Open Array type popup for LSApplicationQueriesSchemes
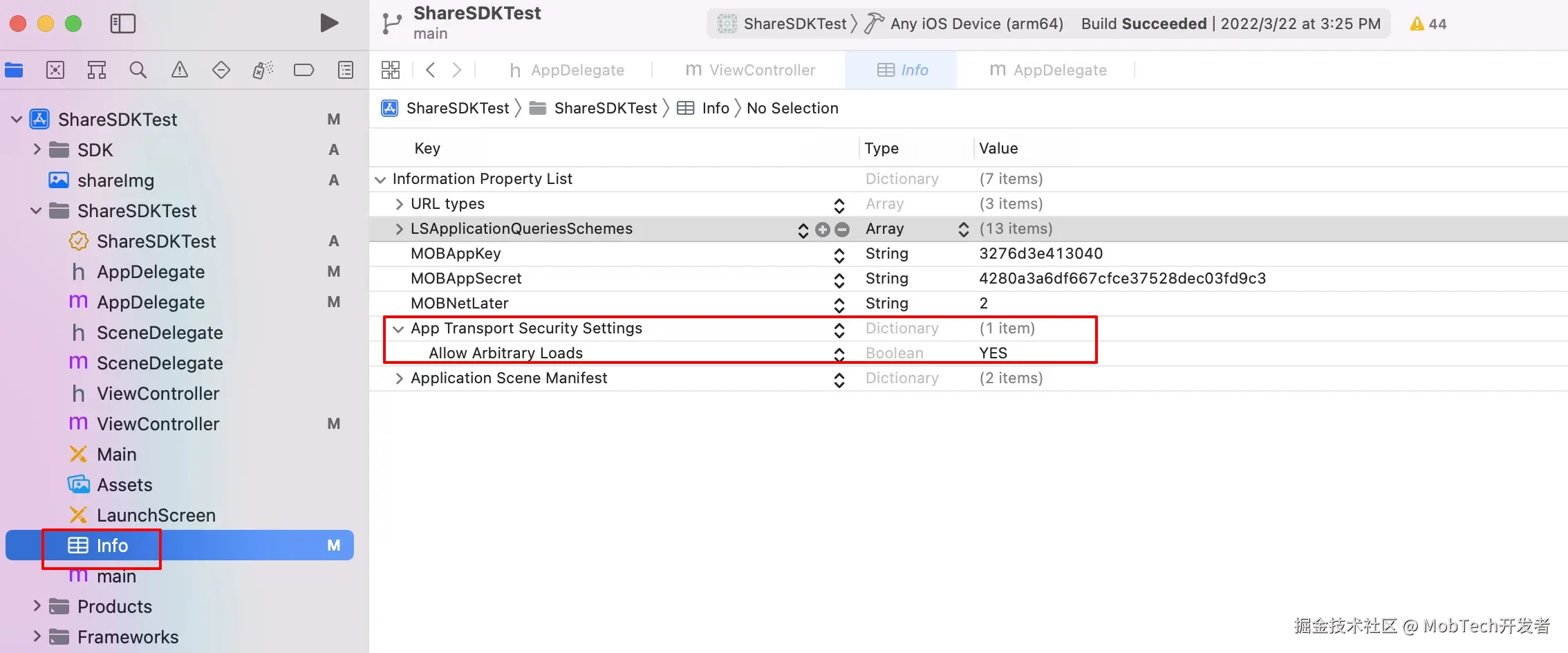This screenshot has width=1568, height=653. pos(963,230)
